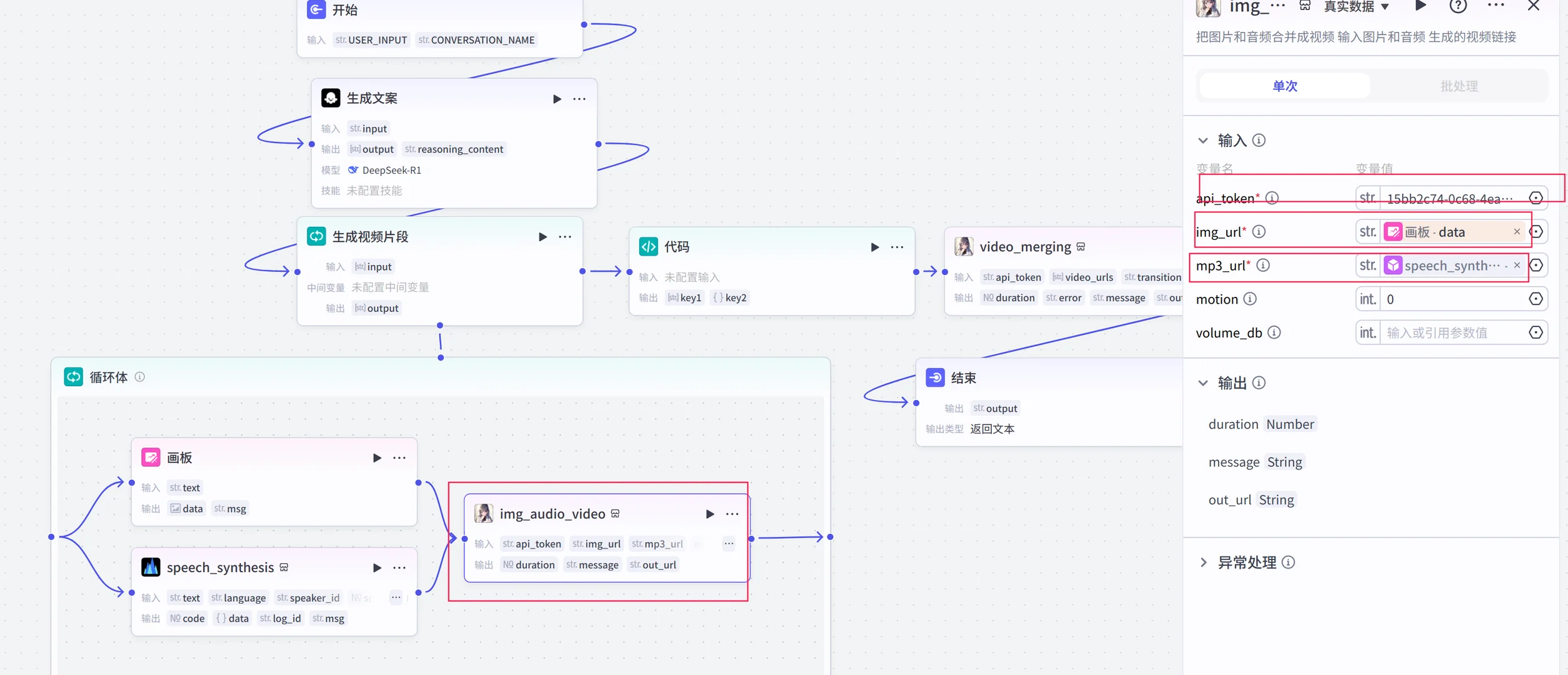Select the CONVERSATION_NAME variable tag

coord(476,40)
